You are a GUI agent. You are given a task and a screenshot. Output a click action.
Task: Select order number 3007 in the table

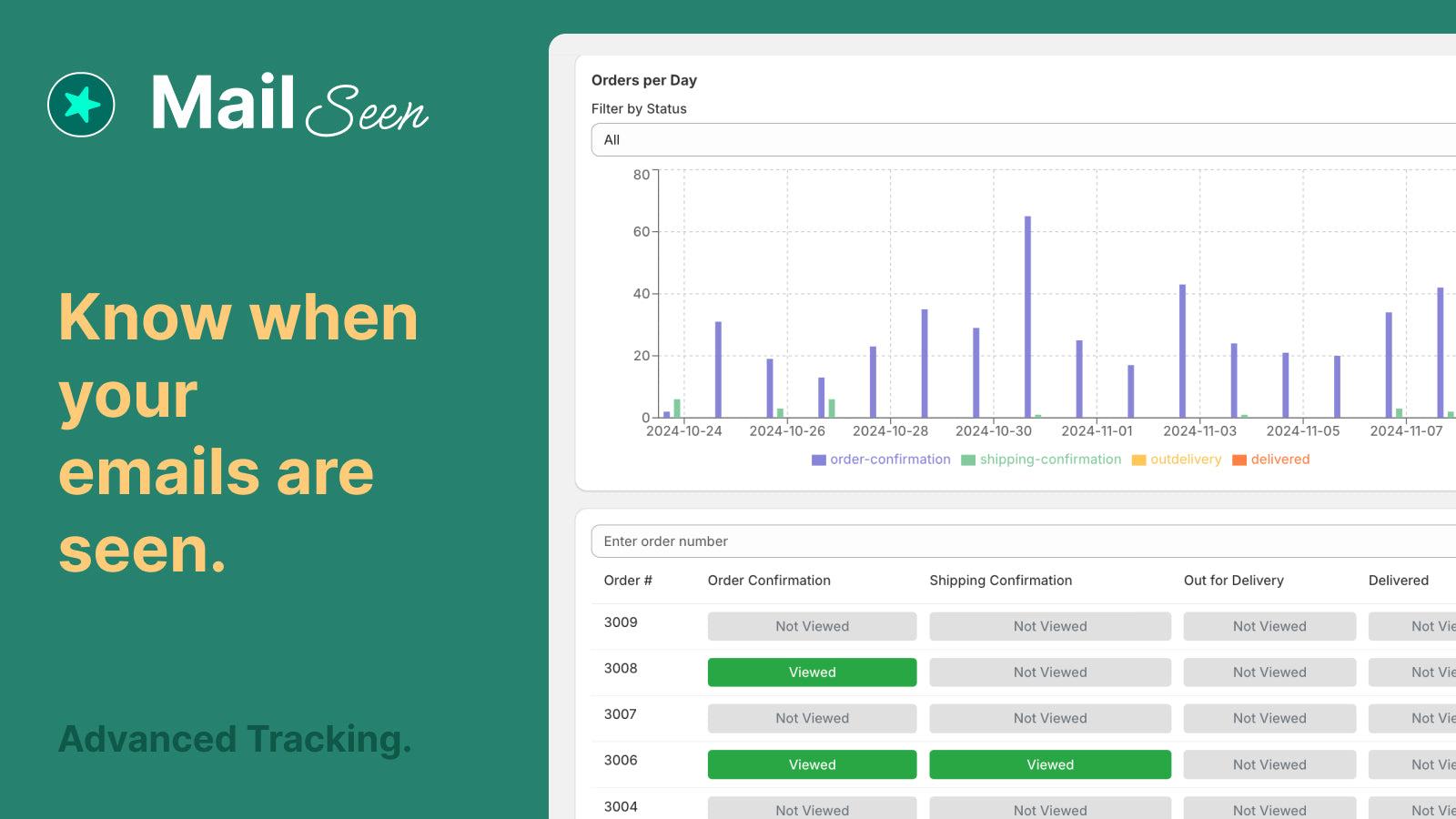(620, 716)
